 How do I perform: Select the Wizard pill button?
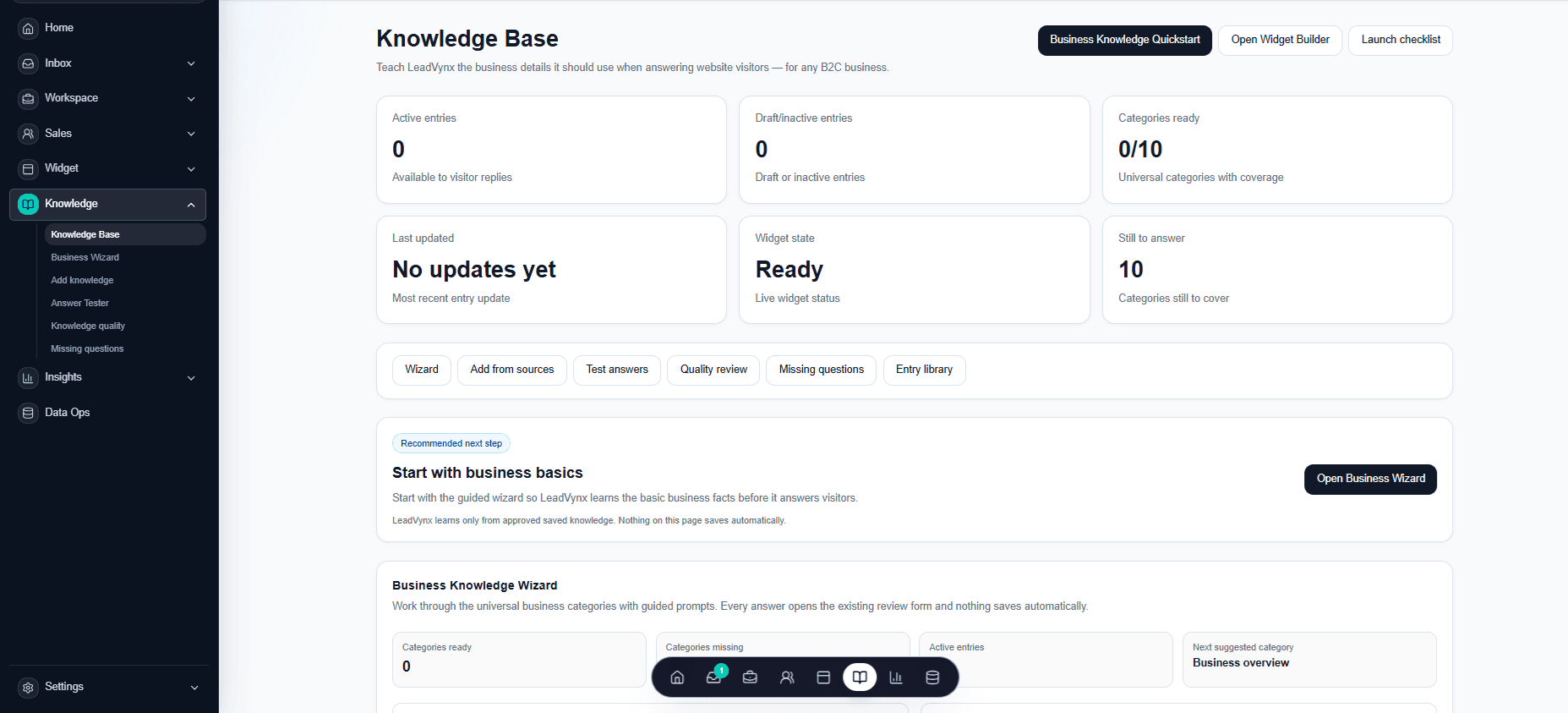click(422, 370)
